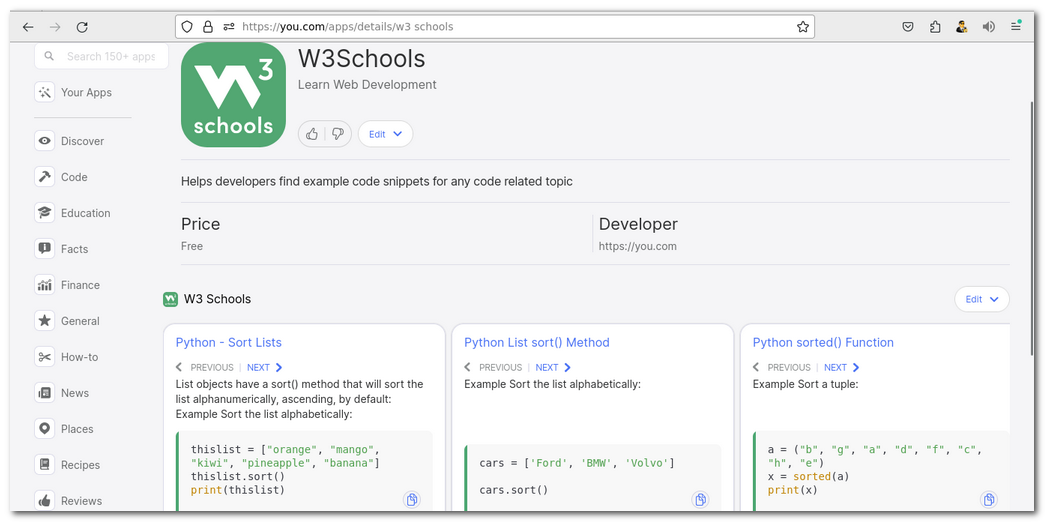View site security padlock info
Screen dimensions: 1045x522
pyautogui.click(x=208, y=27)
